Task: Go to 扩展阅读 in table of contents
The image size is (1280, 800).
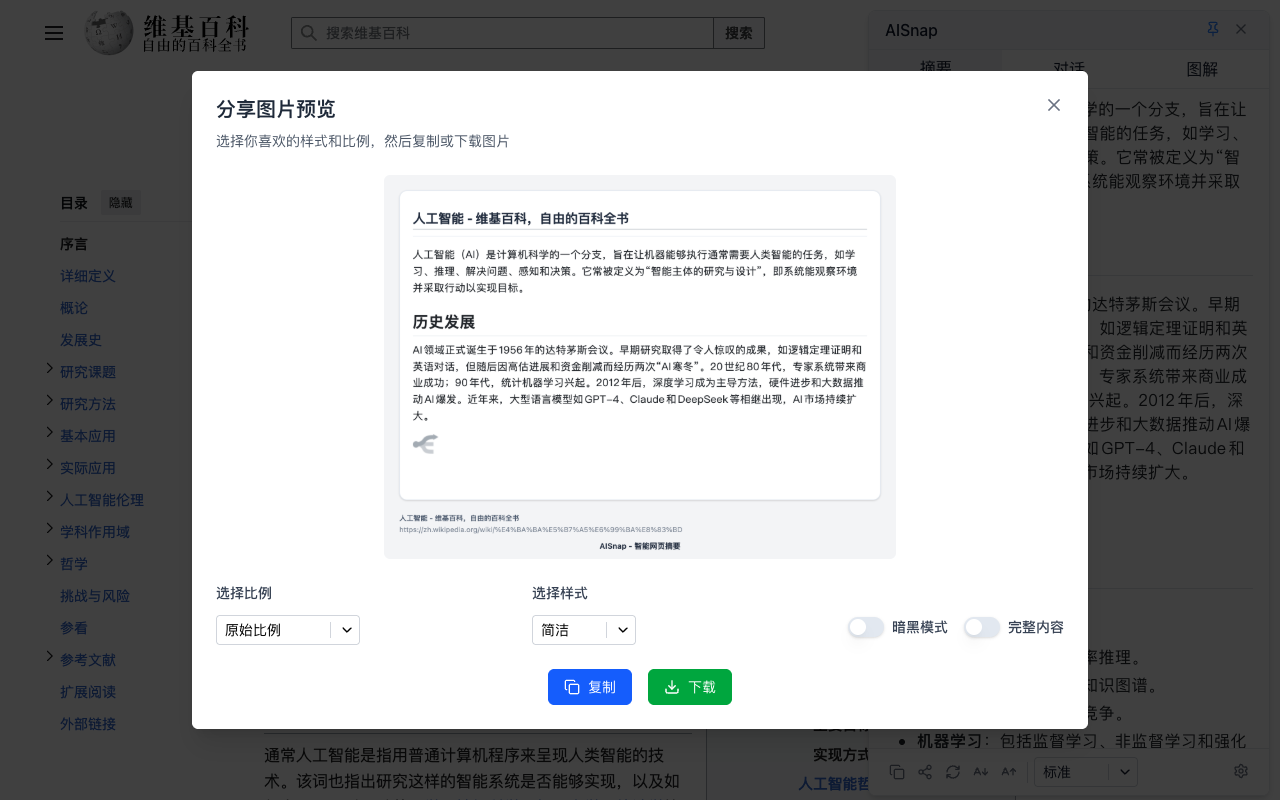Action: point(88,692)
